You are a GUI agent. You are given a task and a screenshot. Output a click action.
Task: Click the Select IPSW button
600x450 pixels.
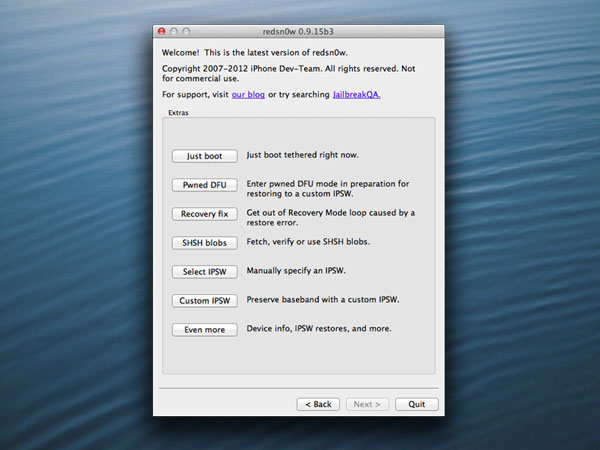204,272
